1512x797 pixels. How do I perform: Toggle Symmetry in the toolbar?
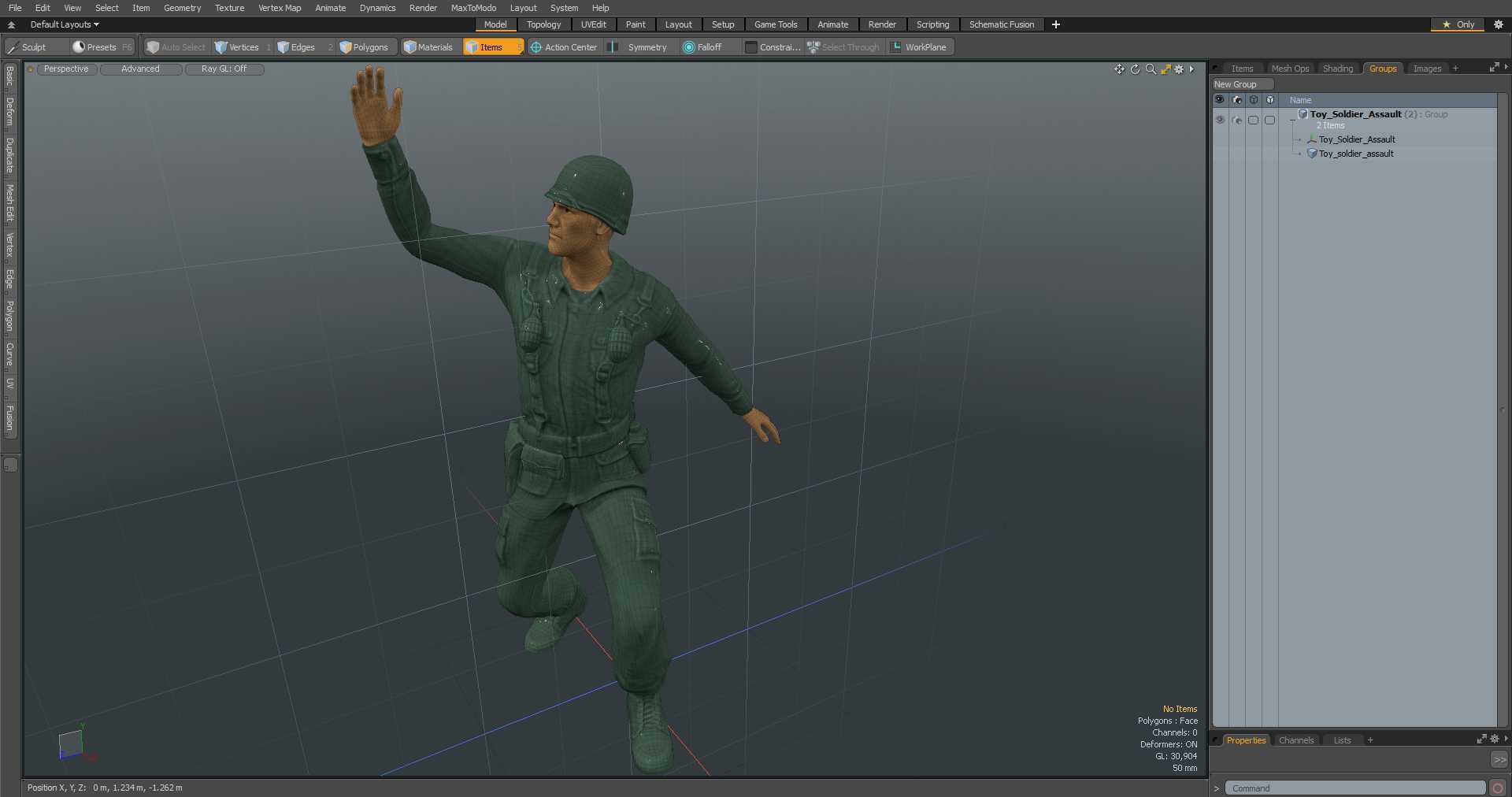tap(639, 47)
